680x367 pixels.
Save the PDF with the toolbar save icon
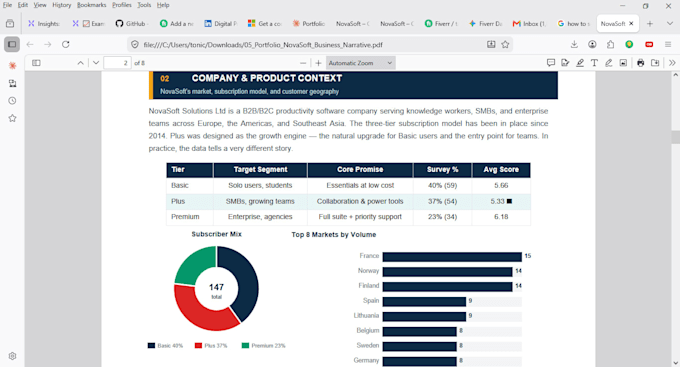coord(655,63)
